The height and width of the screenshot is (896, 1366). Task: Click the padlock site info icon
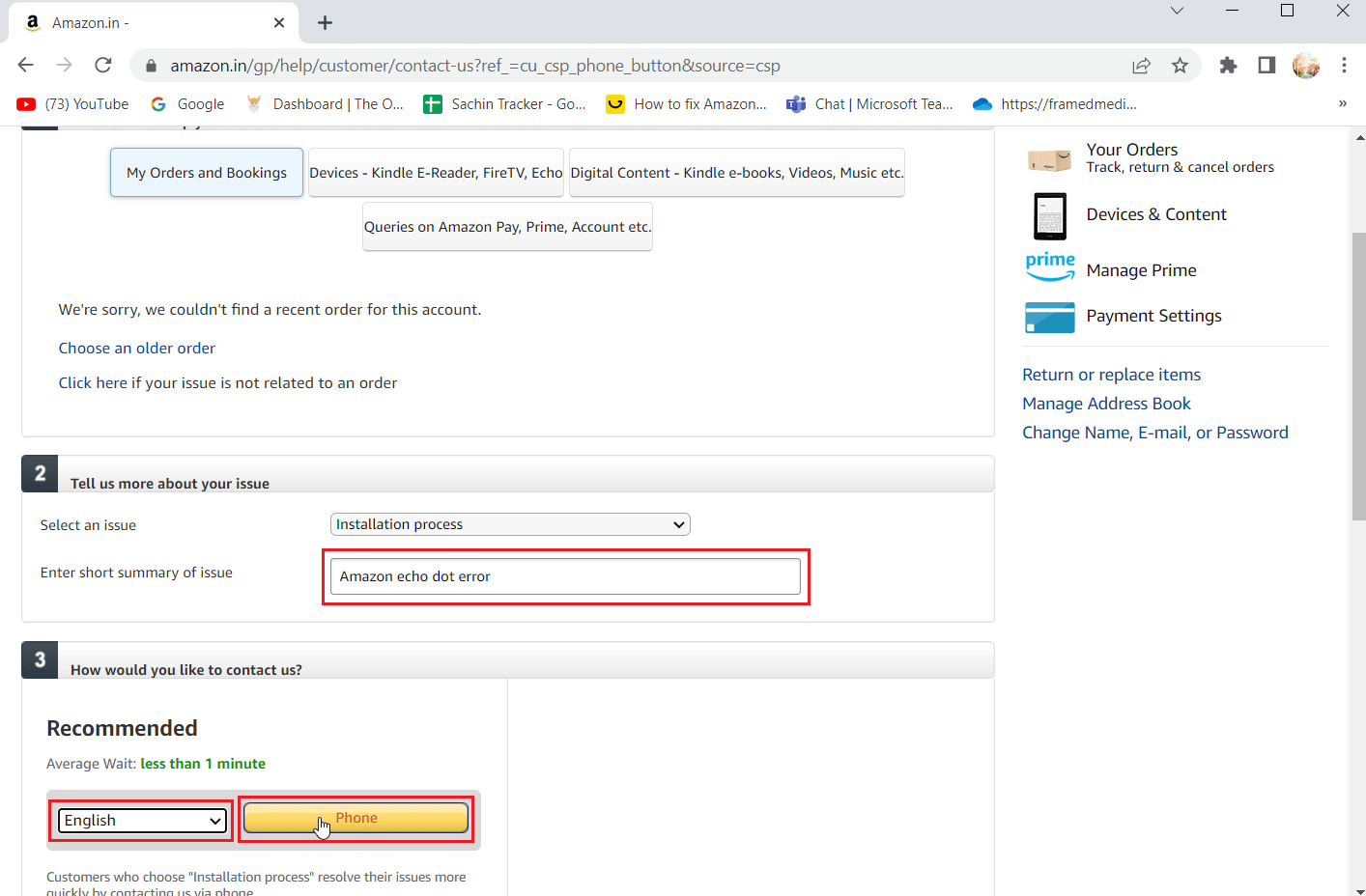[x=151, y=66]
